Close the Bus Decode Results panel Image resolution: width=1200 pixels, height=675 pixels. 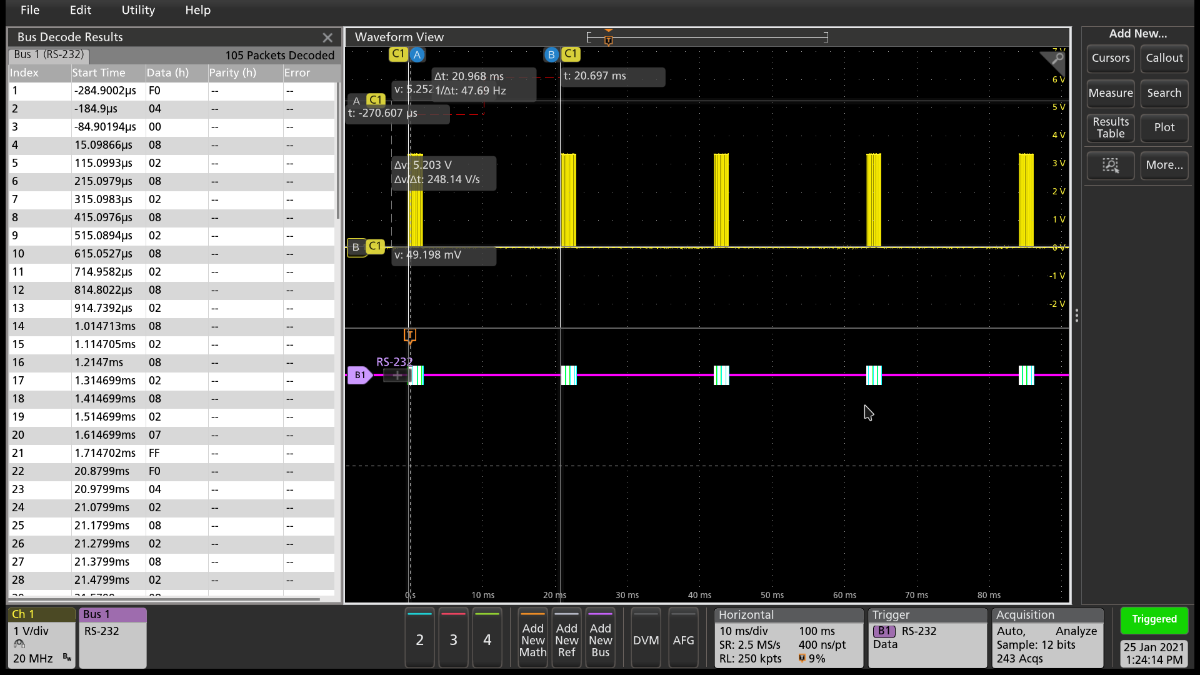tap(327, 37)
